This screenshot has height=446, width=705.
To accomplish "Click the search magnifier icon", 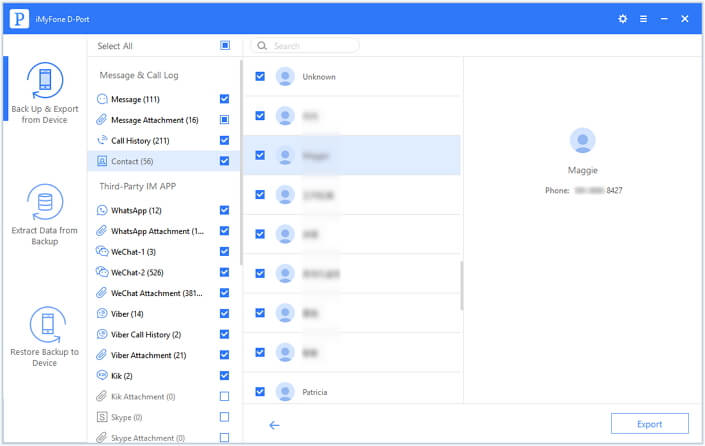I will point(262,46).
